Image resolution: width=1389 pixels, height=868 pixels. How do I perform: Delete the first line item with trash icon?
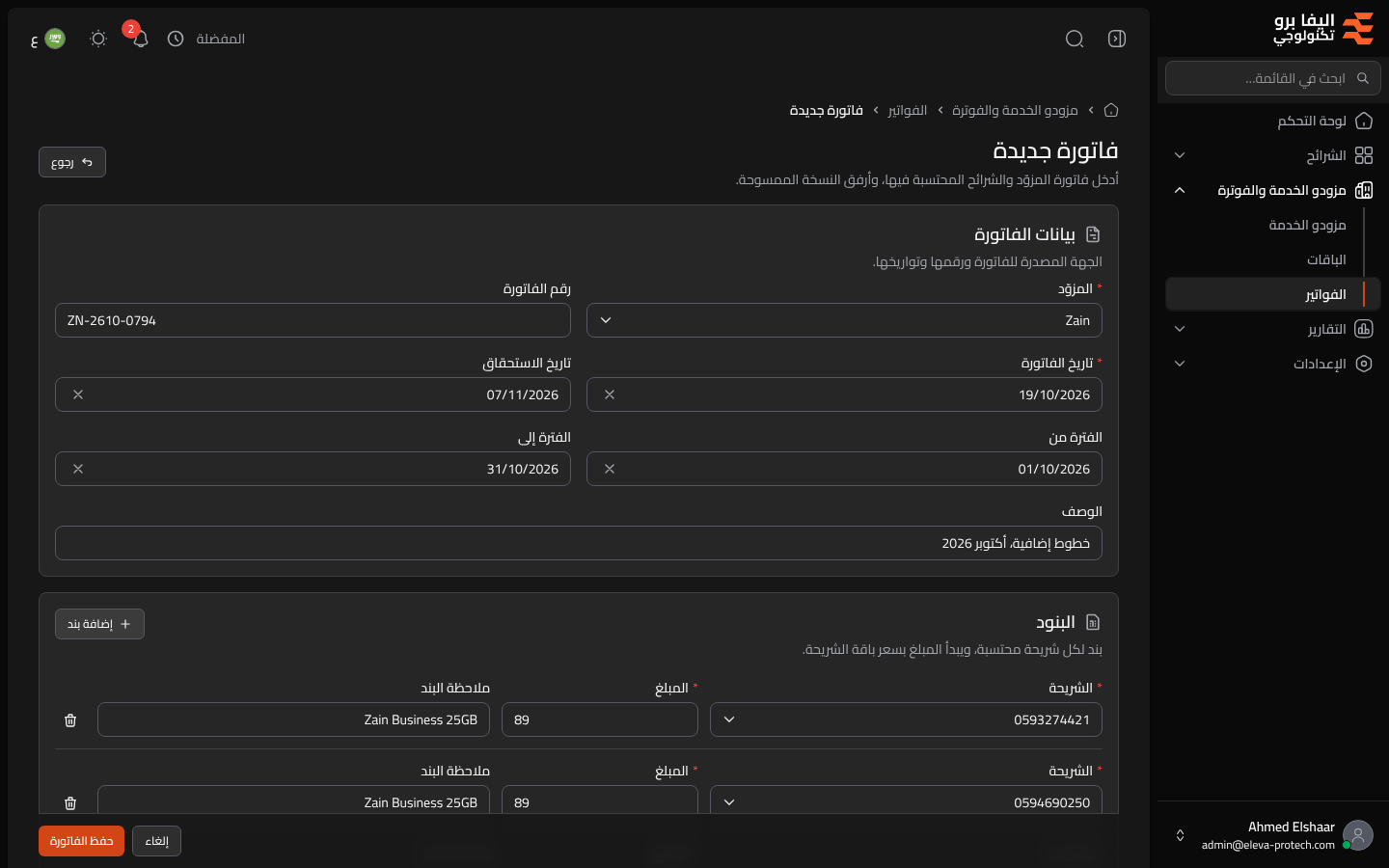point(70,720)
